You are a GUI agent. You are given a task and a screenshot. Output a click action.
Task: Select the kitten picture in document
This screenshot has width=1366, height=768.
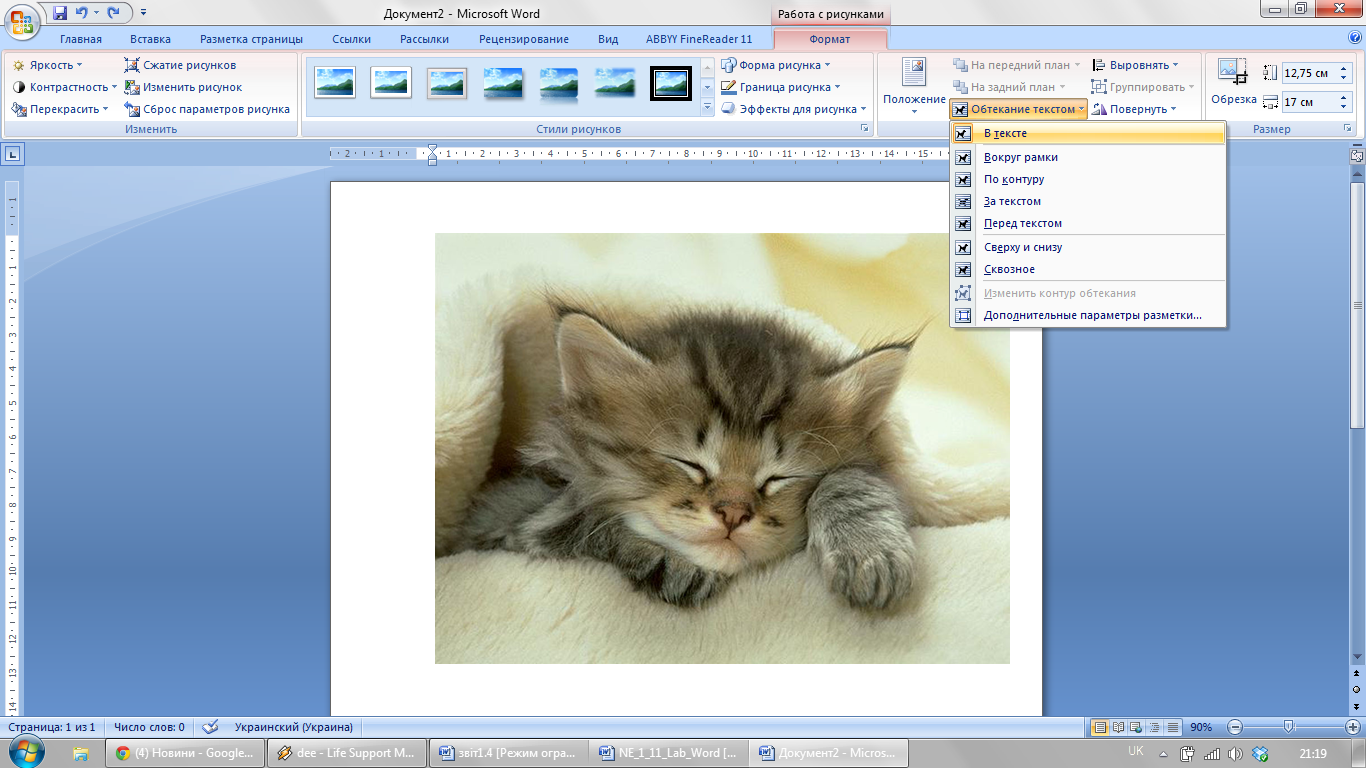(x=722, y=448)
